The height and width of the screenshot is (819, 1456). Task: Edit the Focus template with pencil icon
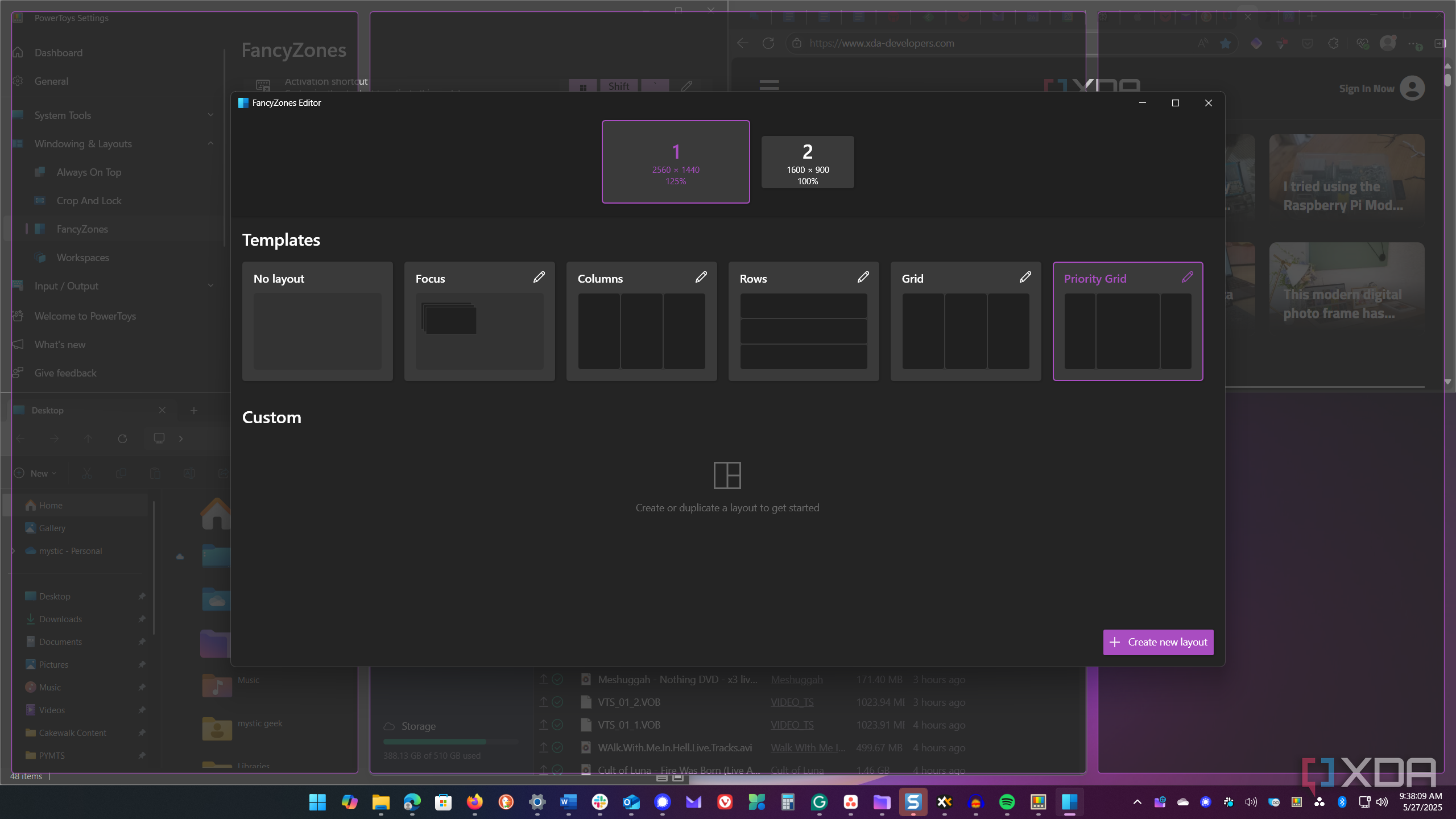(x=539, y=277)
